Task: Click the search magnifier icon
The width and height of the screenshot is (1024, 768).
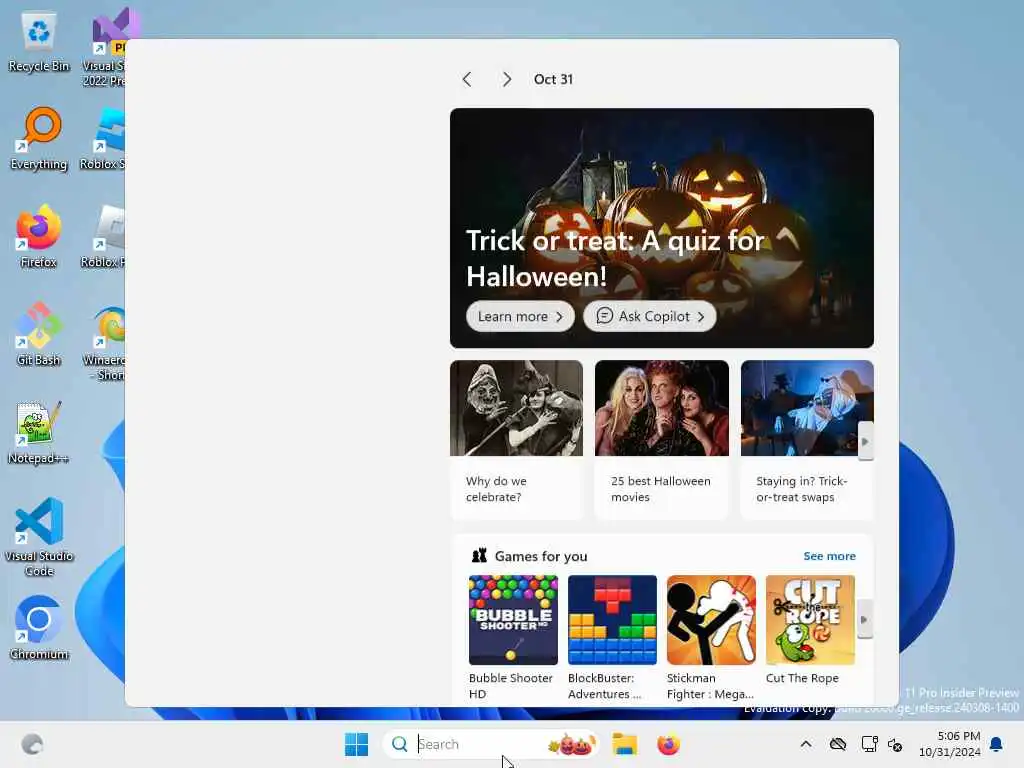Action: point(399,744)
